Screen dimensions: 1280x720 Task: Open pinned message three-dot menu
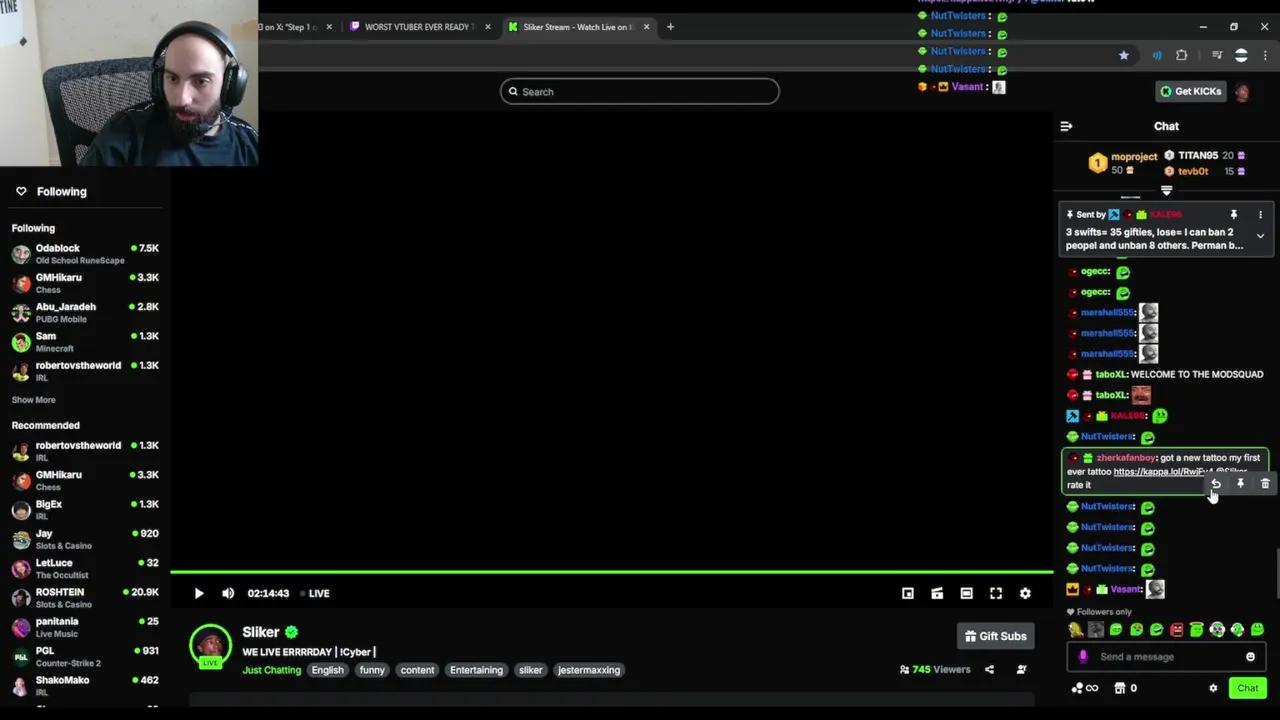1260,215
